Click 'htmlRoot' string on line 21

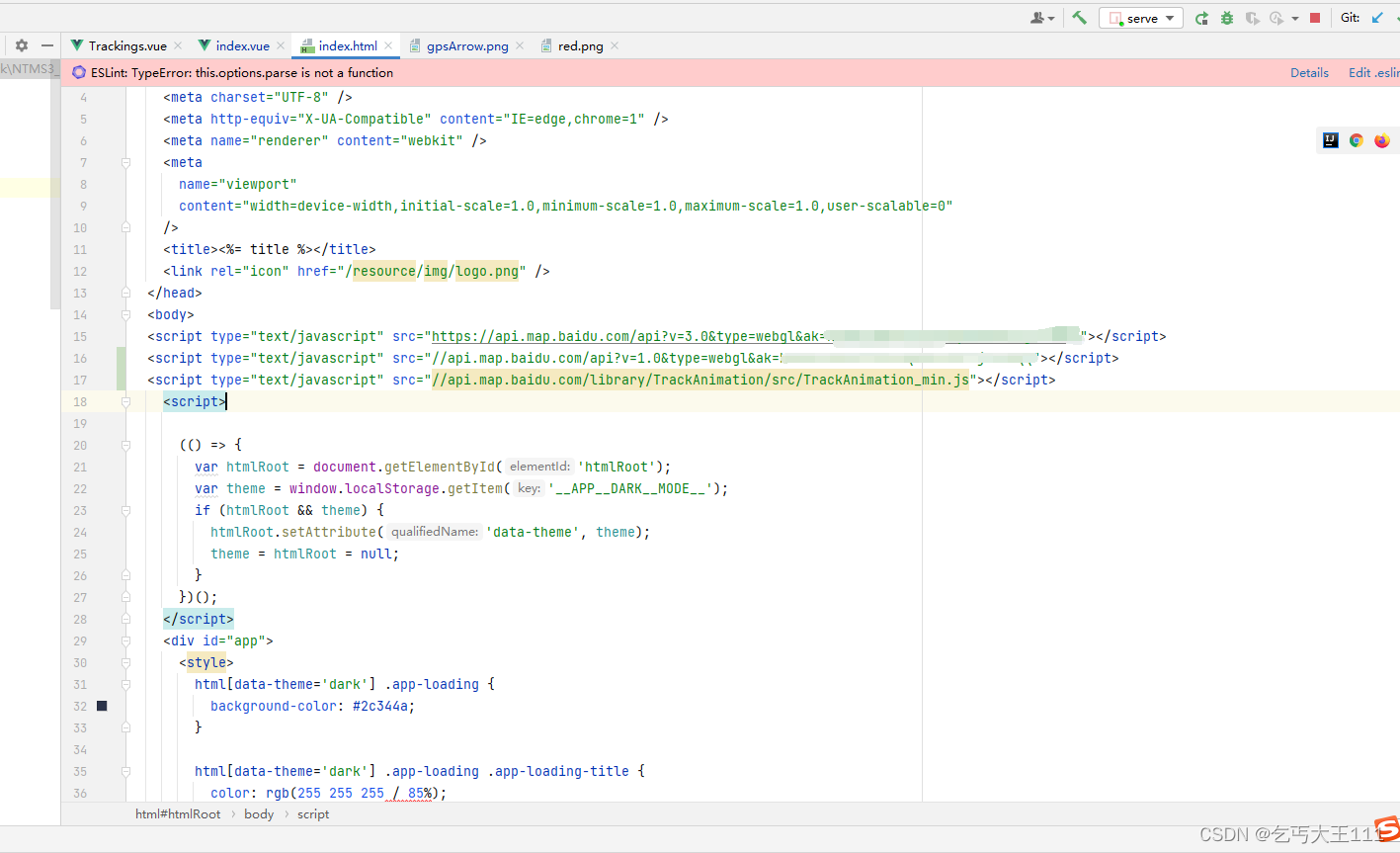618,467
